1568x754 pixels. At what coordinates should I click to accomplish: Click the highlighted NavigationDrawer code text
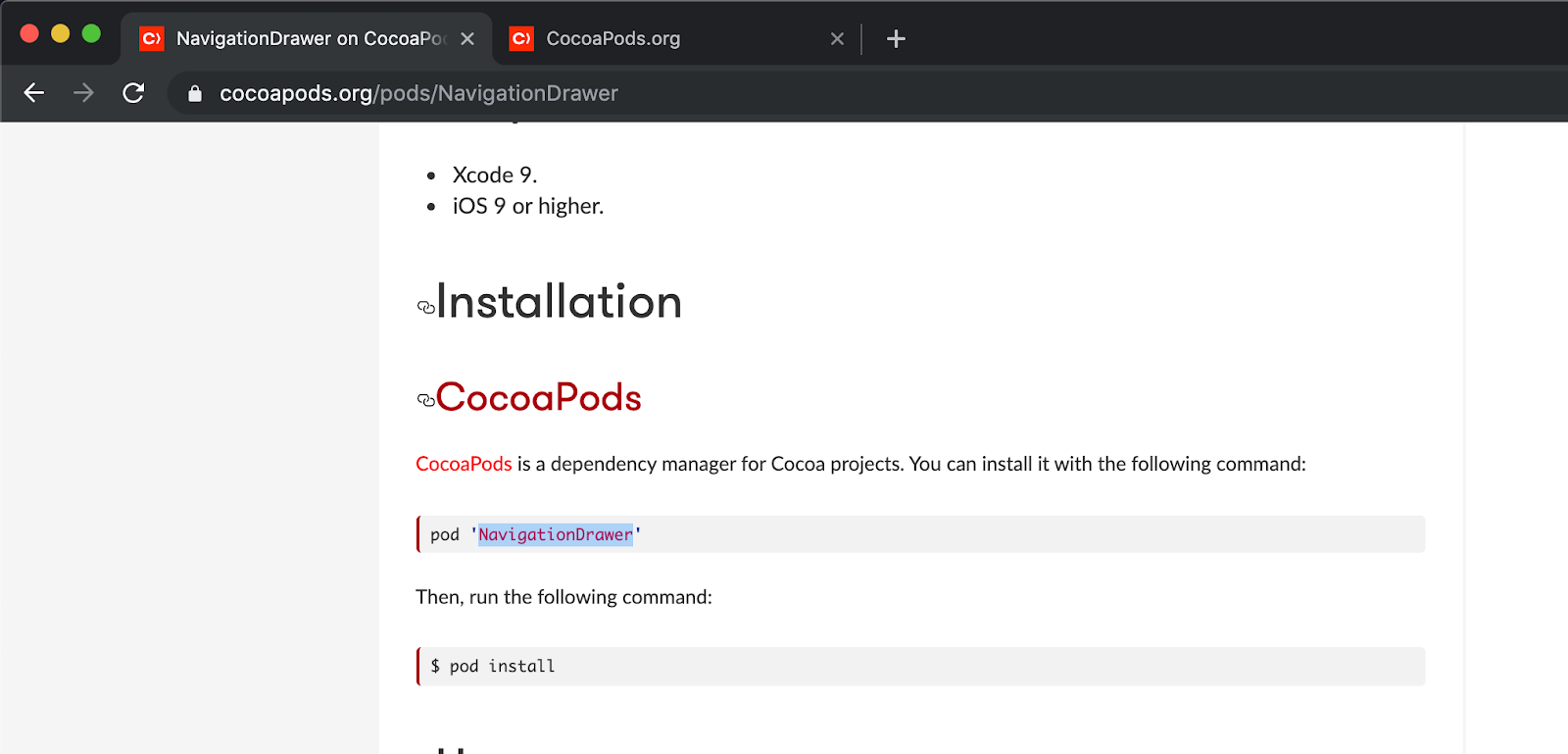point(555,534)
